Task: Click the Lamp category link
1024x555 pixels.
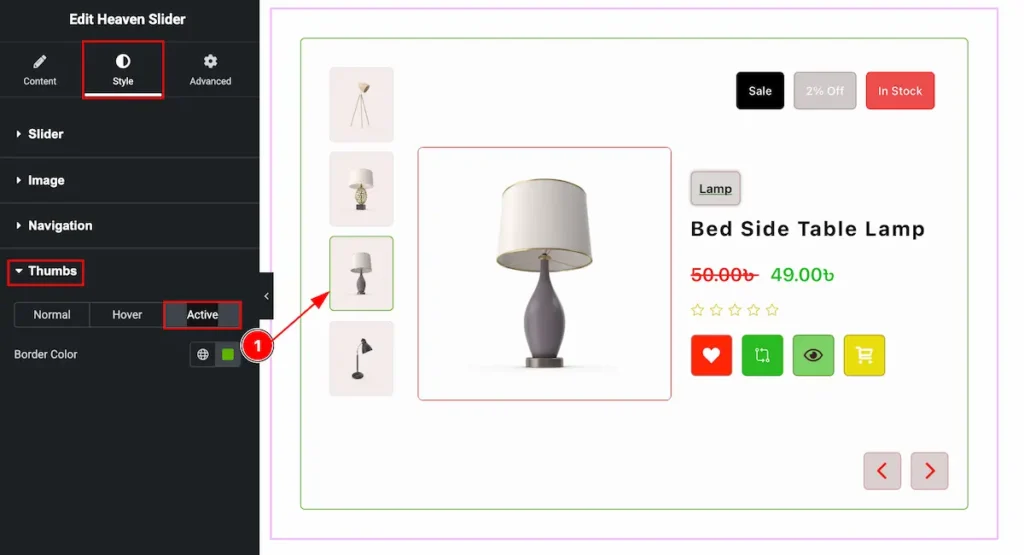Action: click(715, 189)
